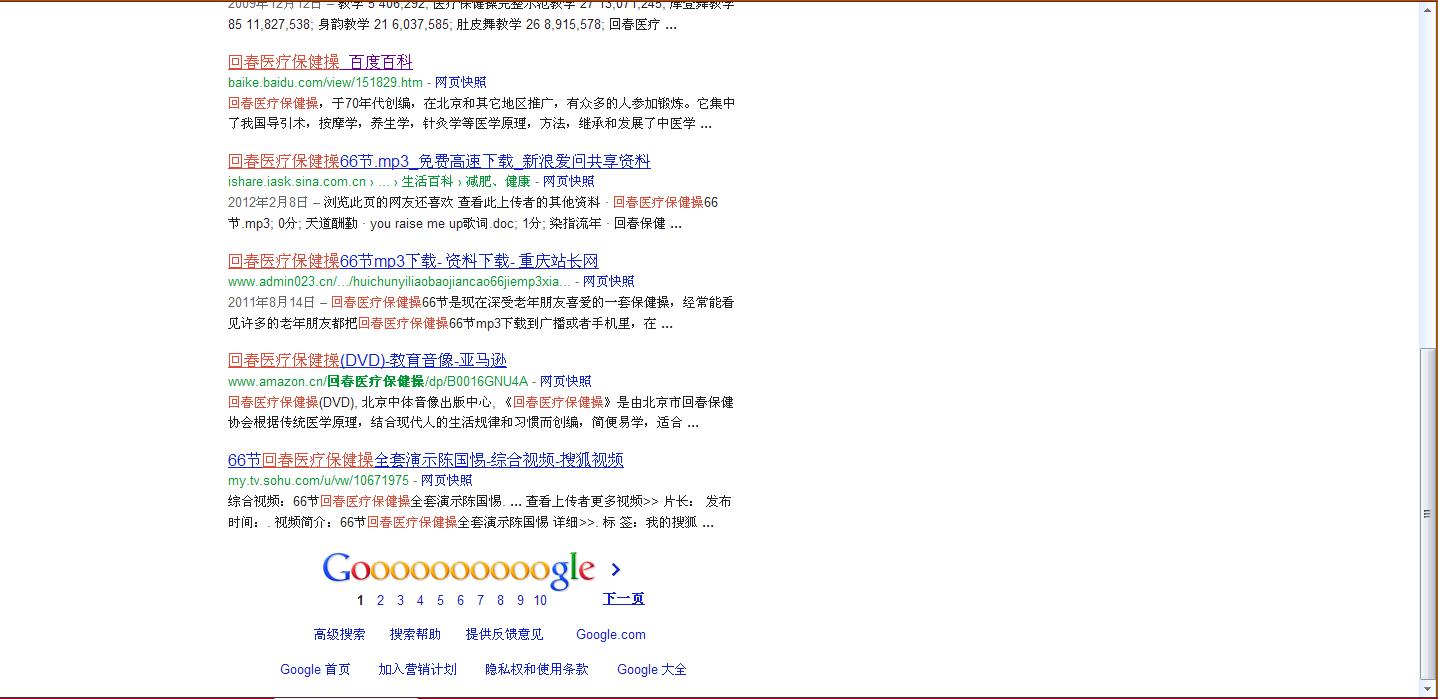This screenshot has height=699, width=1438.
Task: Click the Goooooooooogle pagination logo
Action: 459,569
